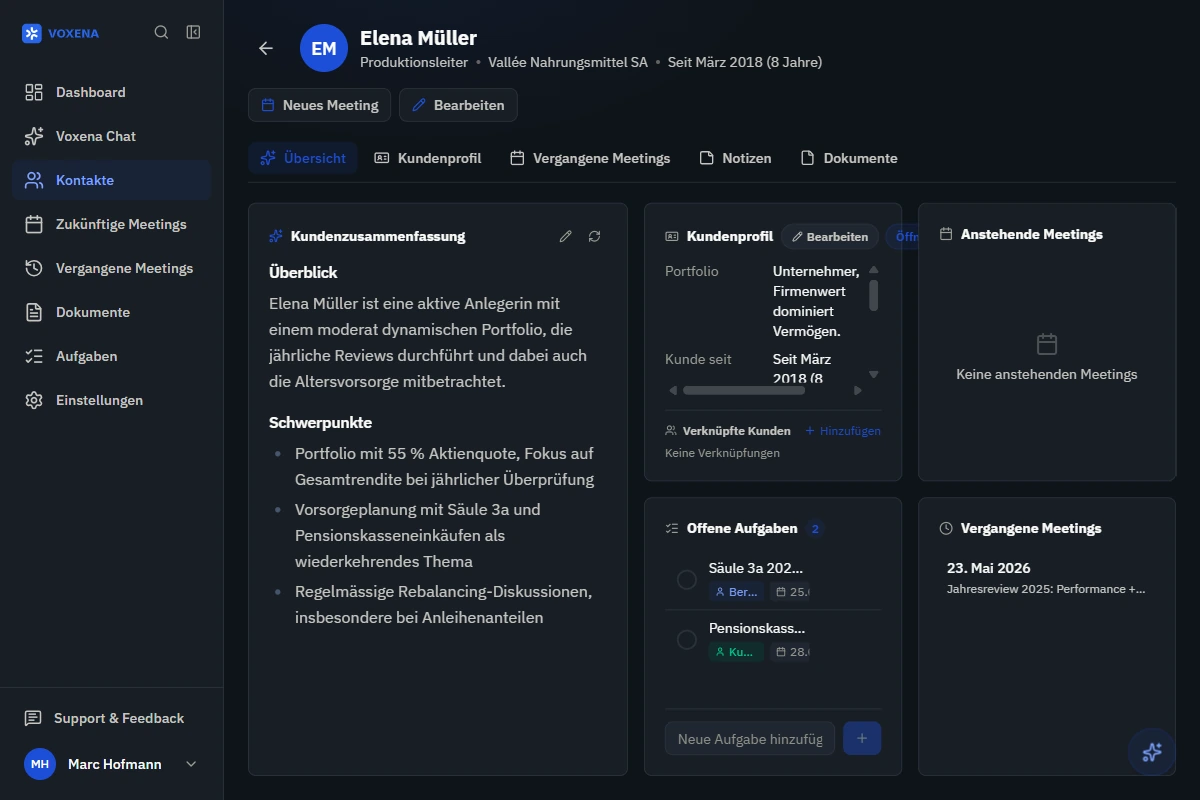Expand the Marc Hofmann user menu
Image resolution: width=1200 pixels, height=800 pixels.
tap(112, 764)
